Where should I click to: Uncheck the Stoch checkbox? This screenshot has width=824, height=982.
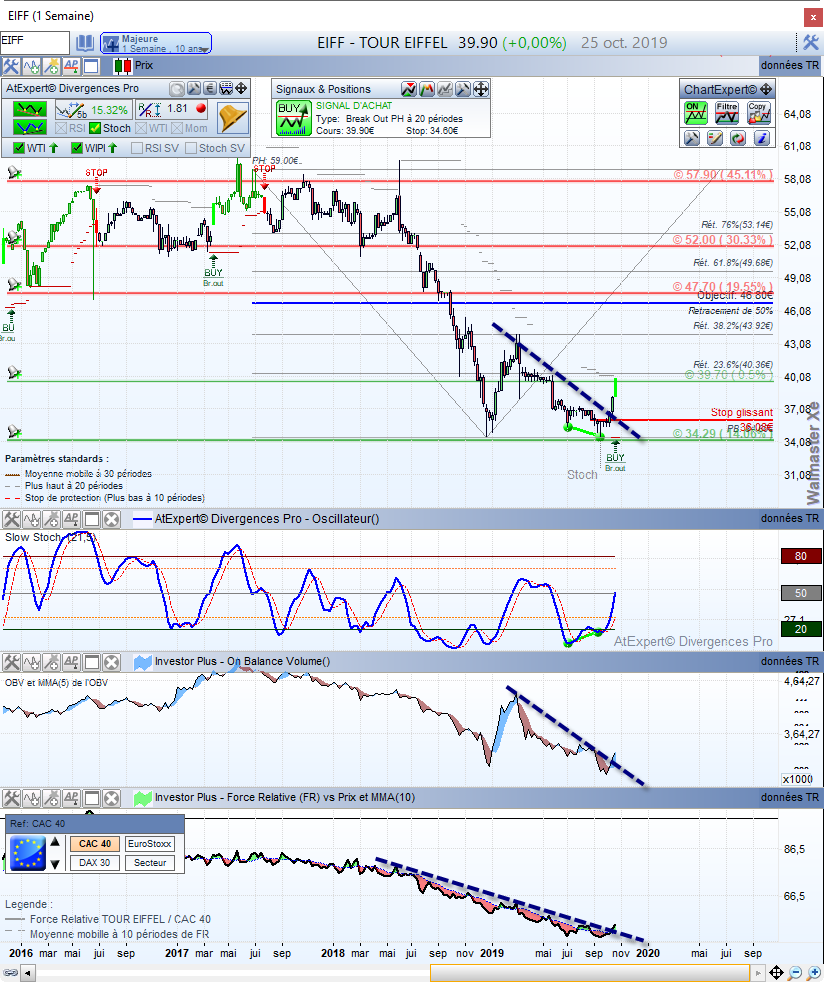(95, 128)
